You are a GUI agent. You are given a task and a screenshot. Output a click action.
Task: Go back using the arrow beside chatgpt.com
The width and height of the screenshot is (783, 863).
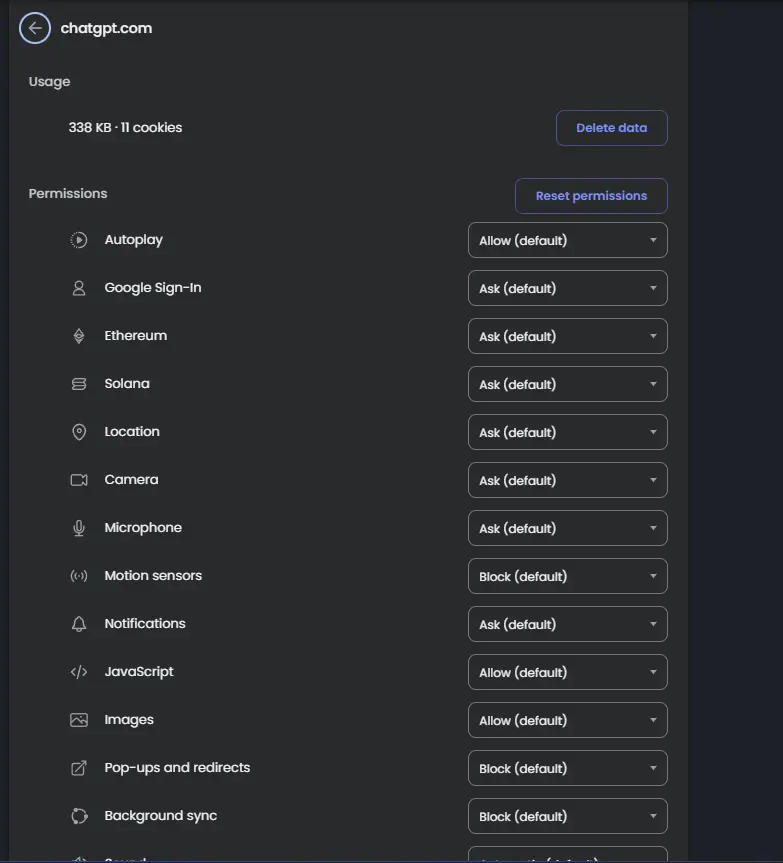tap(35, 28)
